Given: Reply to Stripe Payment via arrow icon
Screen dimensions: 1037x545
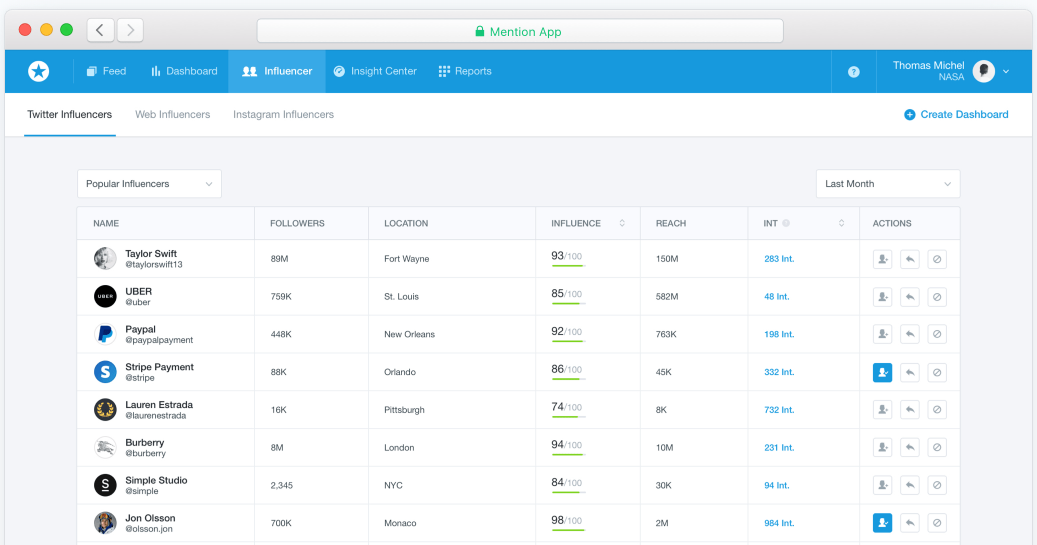Looking at the screenshot, I should coord(910,372).
